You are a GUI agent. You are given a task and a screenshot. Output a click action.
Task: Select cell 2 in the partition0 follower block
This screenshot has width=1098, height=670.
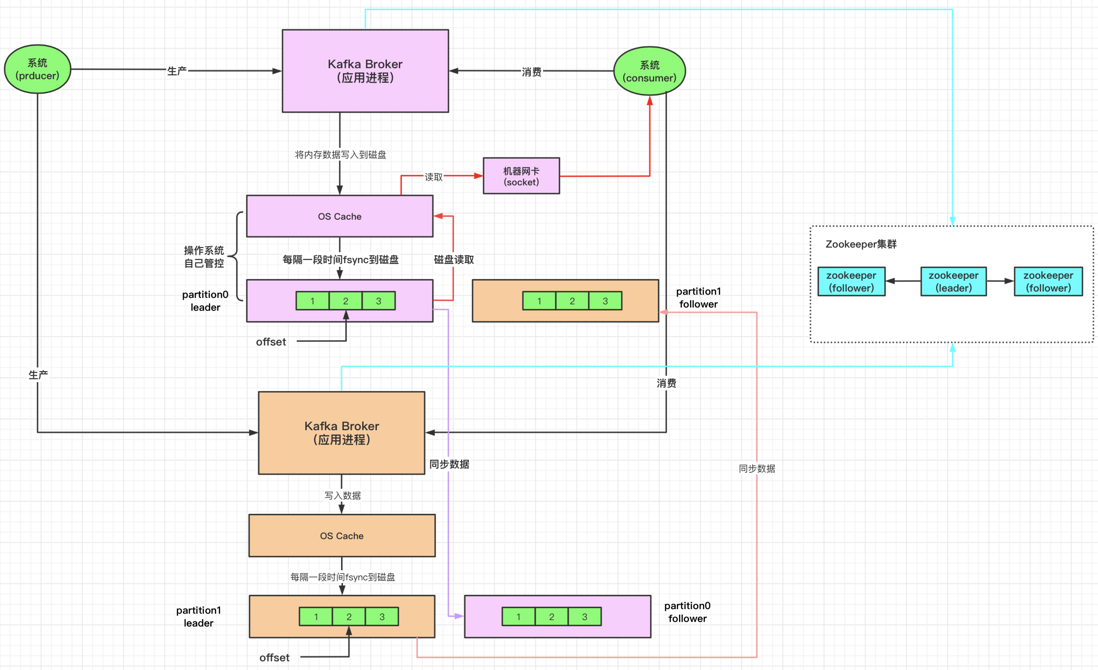pyautogui.click(x=551, y=617)
